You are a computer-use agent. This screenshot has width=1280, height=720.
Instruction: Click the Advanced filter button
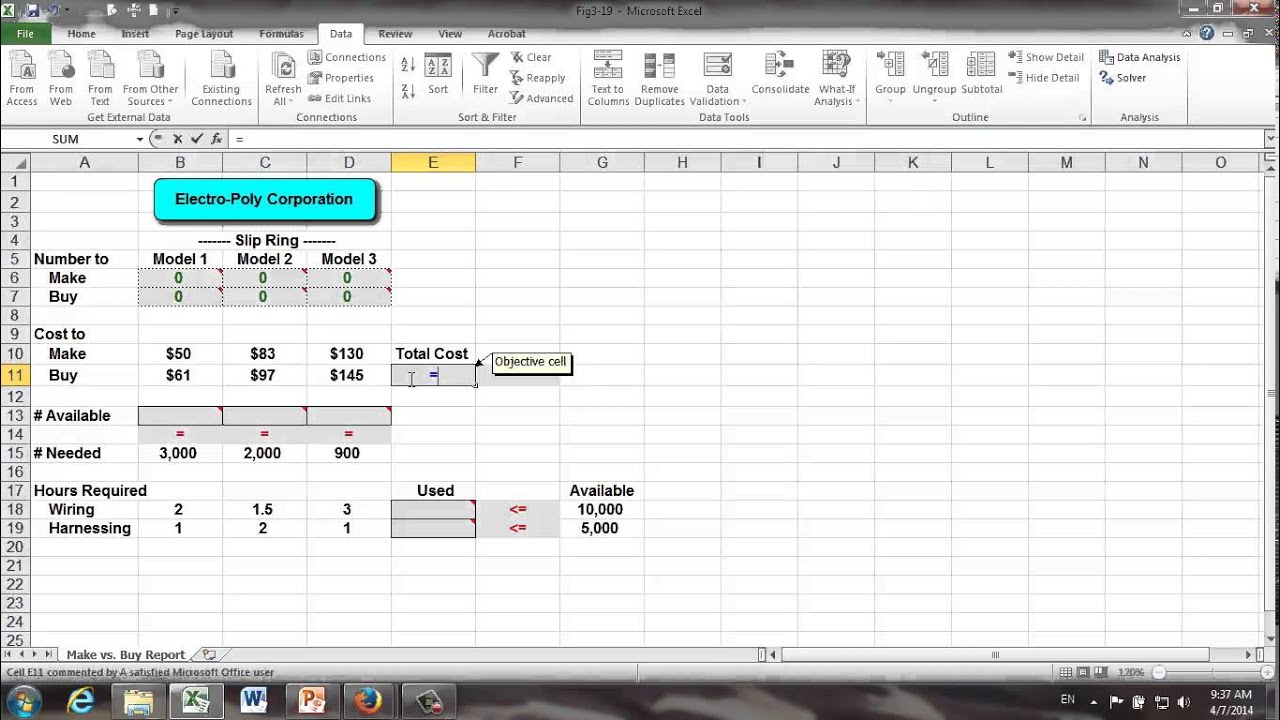tap(542, 98)
